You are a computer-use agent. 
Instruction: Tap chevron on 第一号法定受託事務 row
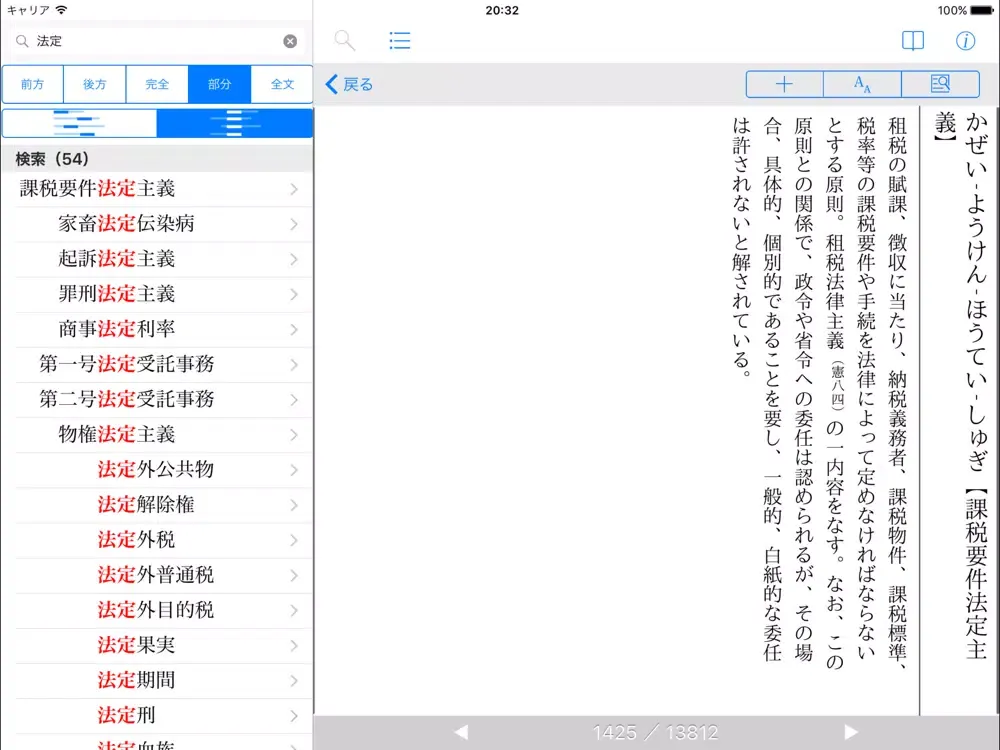click(294, 364)
